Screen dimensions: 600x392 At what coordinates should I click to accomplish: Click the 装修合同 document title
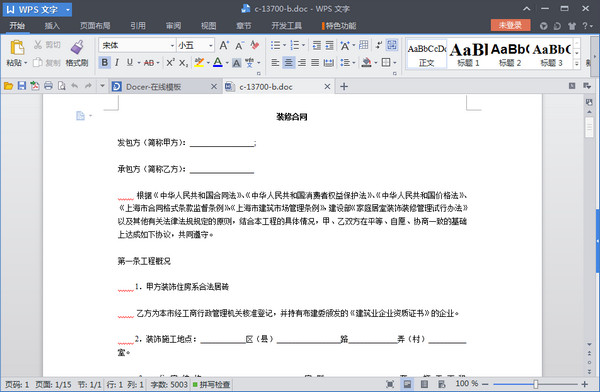tap(292, 117)
